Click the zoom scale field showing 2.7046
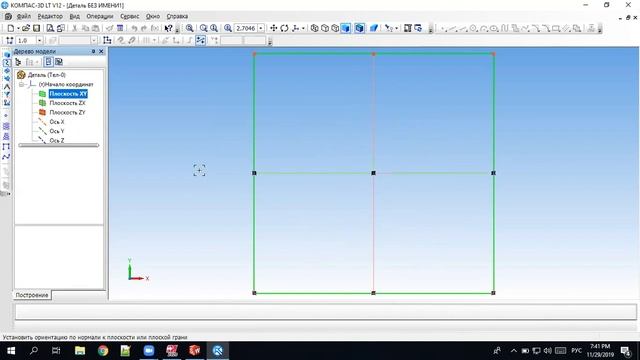 click(x=246, y=28)
